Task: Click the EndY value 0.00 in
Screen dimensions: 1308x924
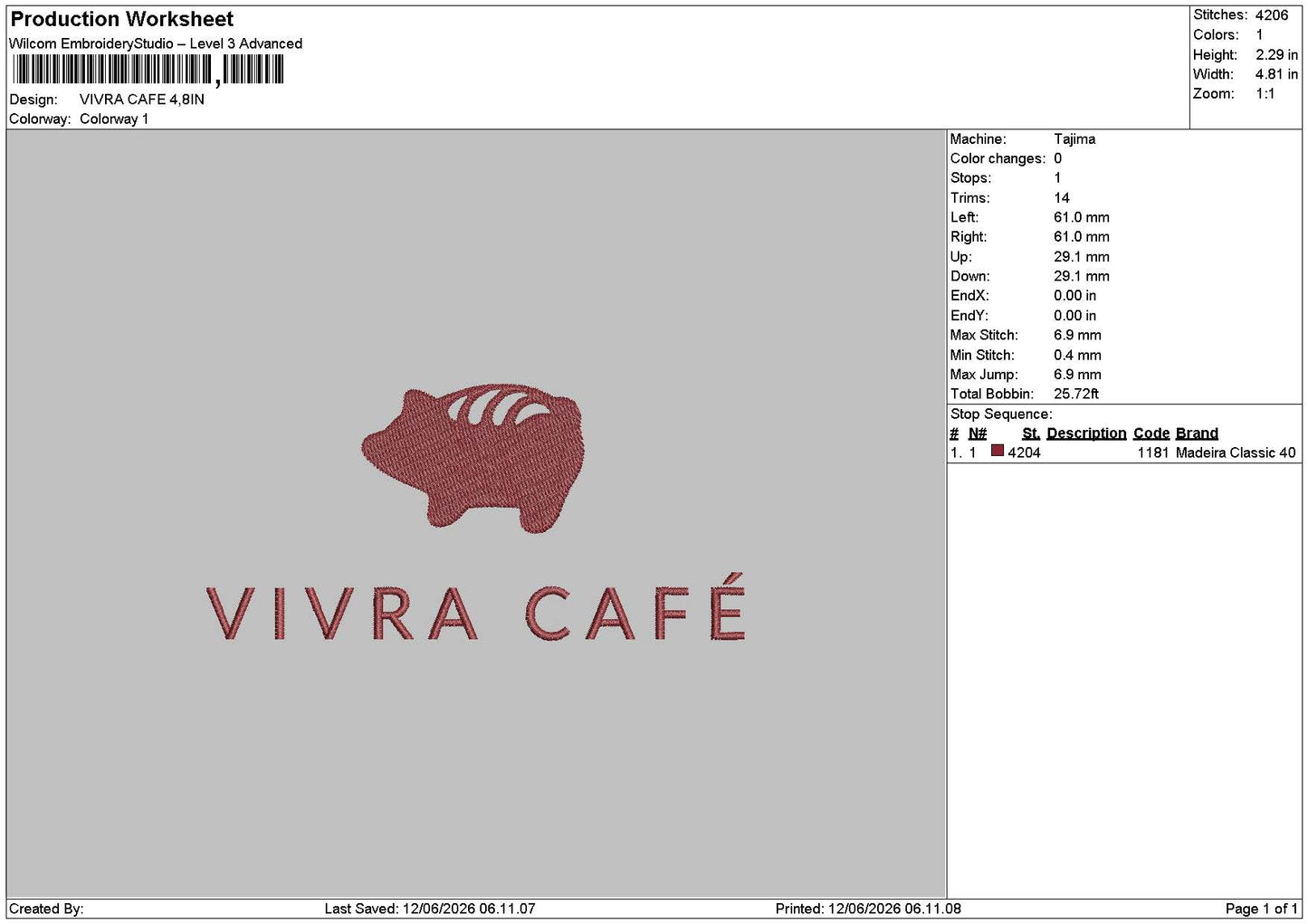Action: coord(1074,316)
